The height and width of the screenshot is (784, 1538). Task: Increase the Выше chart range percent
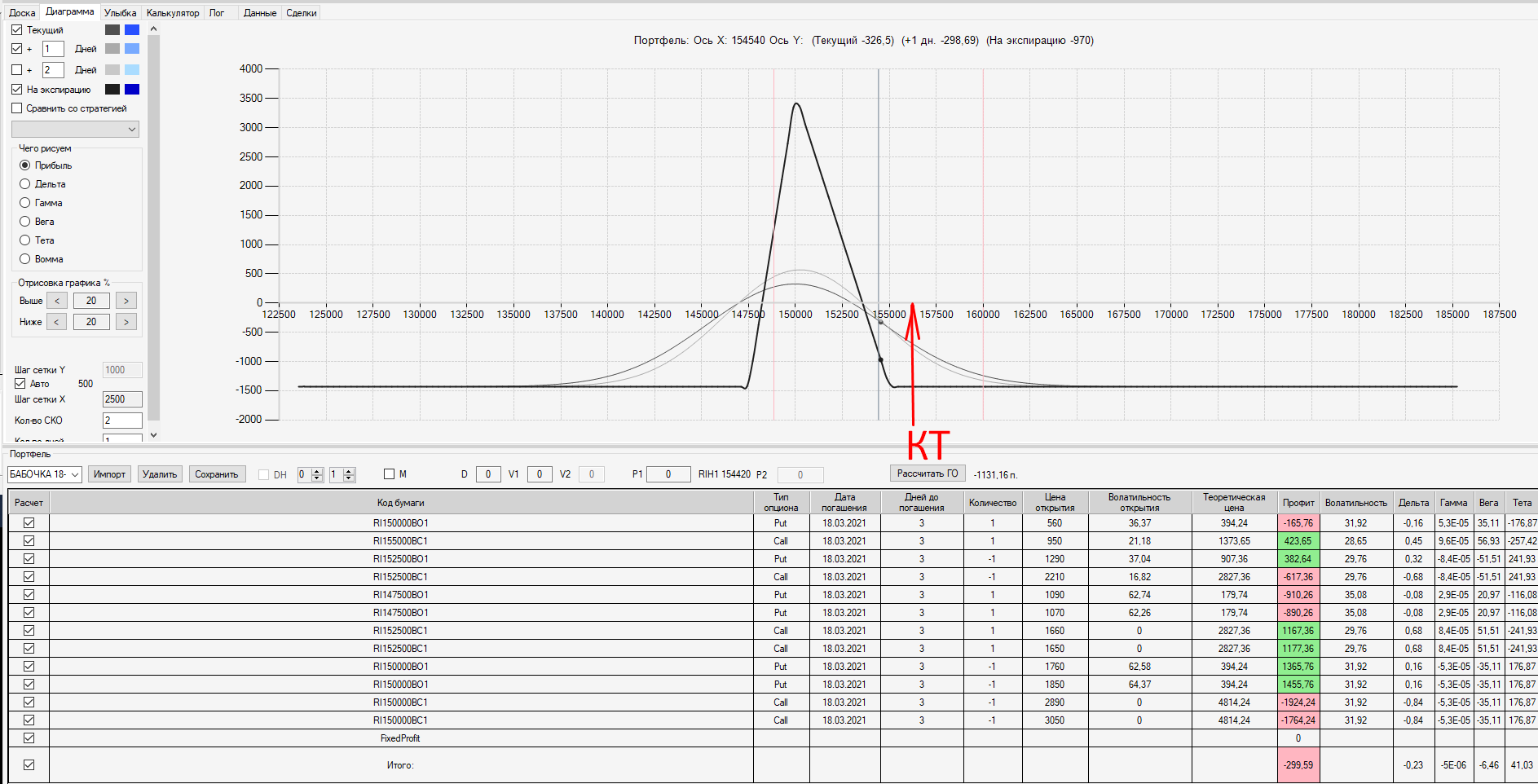126,301
